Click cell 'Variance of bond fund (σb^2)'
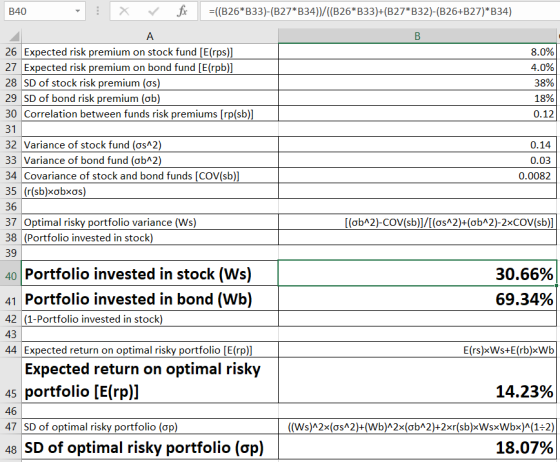This screenshot has height=462, width=560. (x=150, y=160)
